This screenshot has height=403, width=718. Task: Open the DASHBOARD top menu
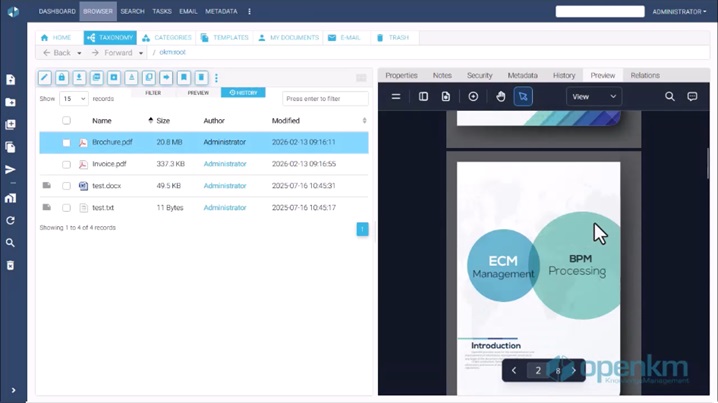click(x=57, y=11)
